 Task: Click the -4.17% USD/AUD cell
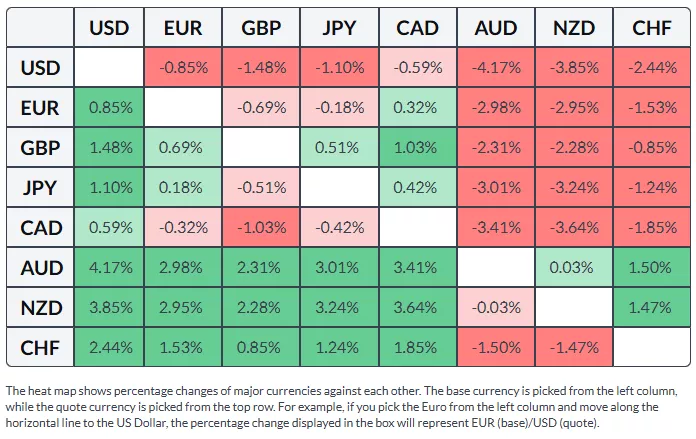pos(496,68)
